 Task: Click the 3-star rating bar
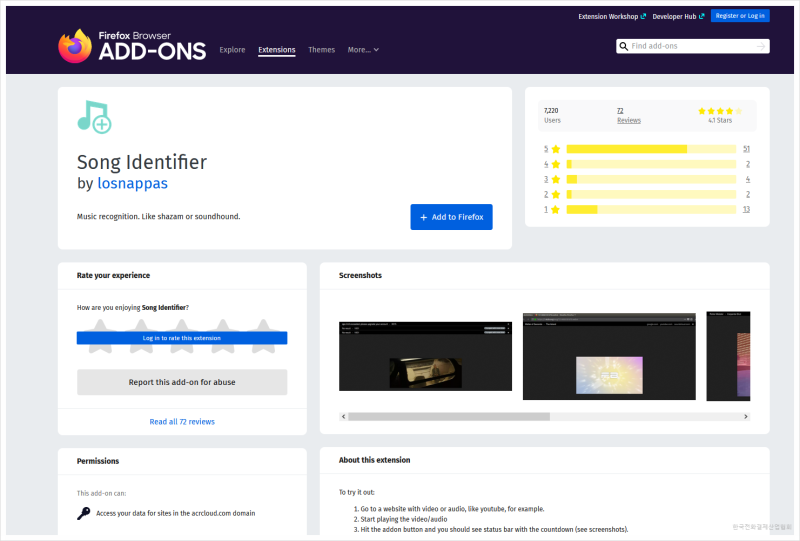651,179
